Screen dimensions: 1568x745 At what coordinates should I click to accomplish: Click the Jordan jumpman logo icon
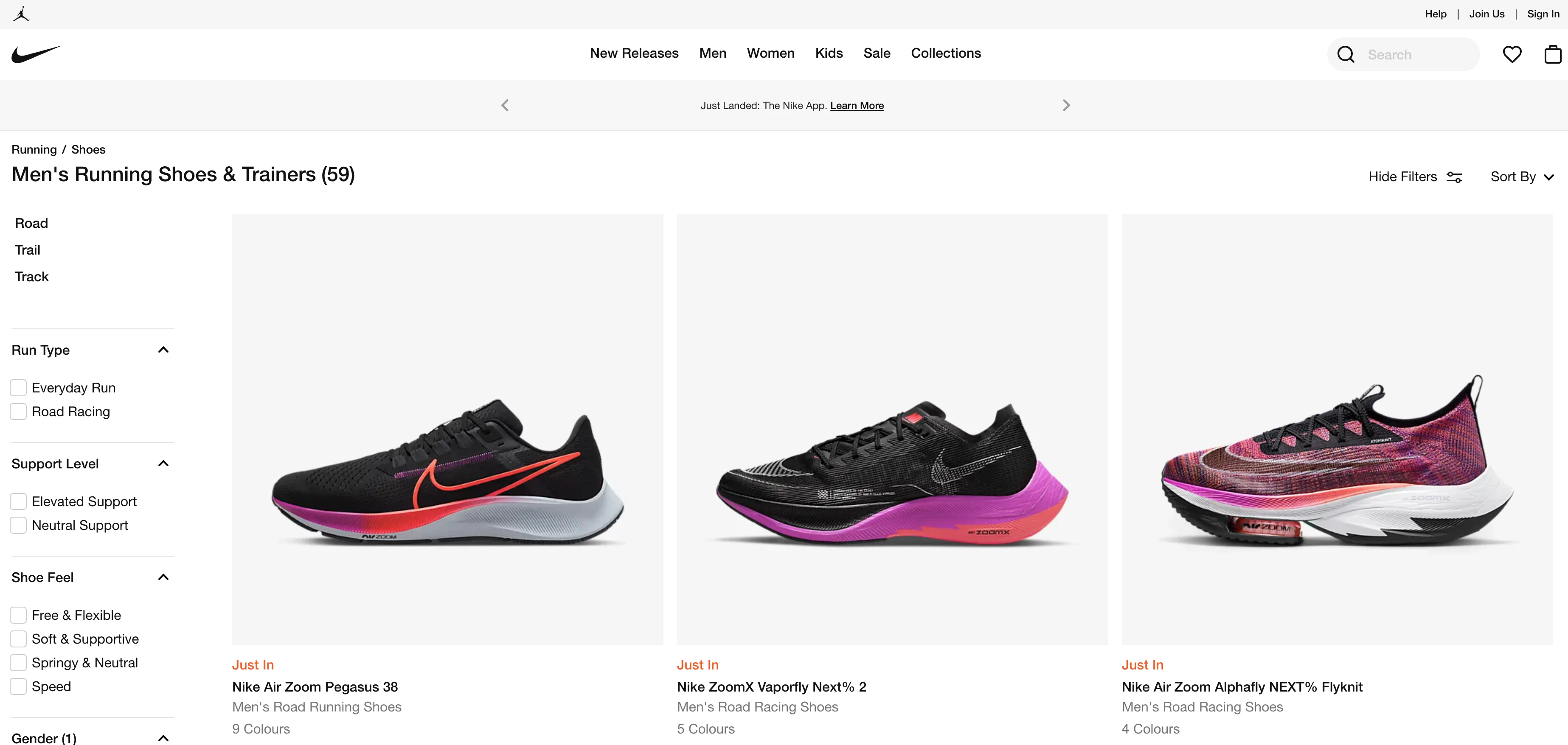(21, 14)
